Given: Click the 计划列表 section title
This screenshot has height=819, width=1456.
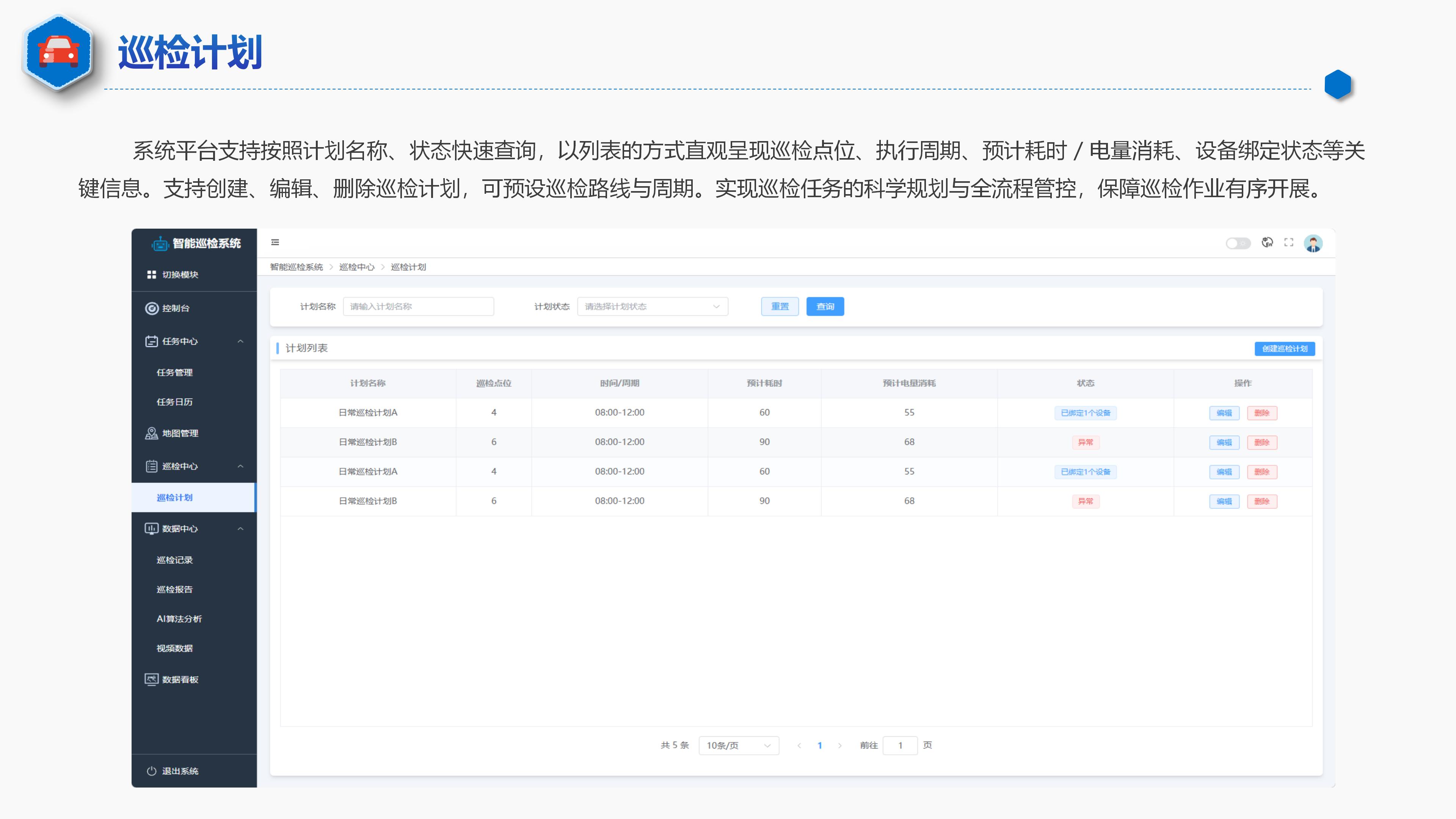Looking at the screenshot, I should 306,348.
